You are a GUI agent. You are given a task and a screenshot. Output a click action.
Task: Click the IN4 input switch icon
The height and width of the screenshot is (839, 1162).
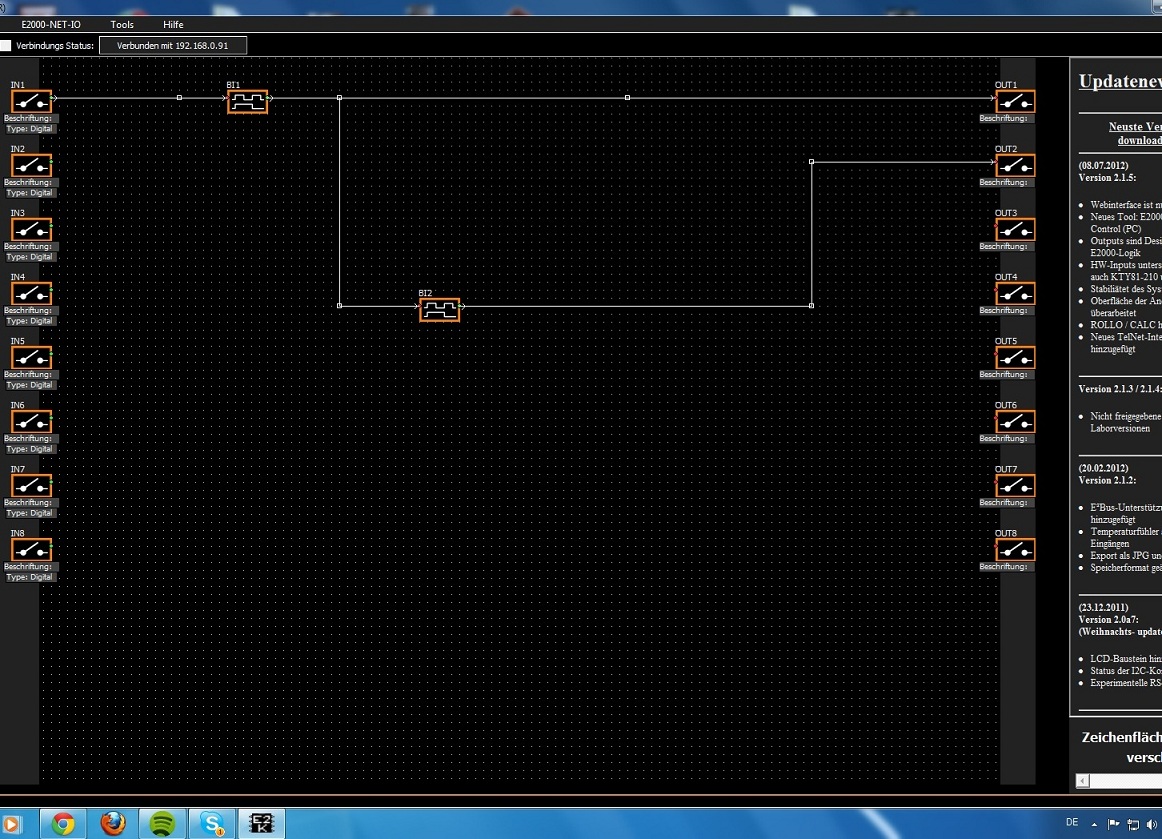click(x=31, y=293)
